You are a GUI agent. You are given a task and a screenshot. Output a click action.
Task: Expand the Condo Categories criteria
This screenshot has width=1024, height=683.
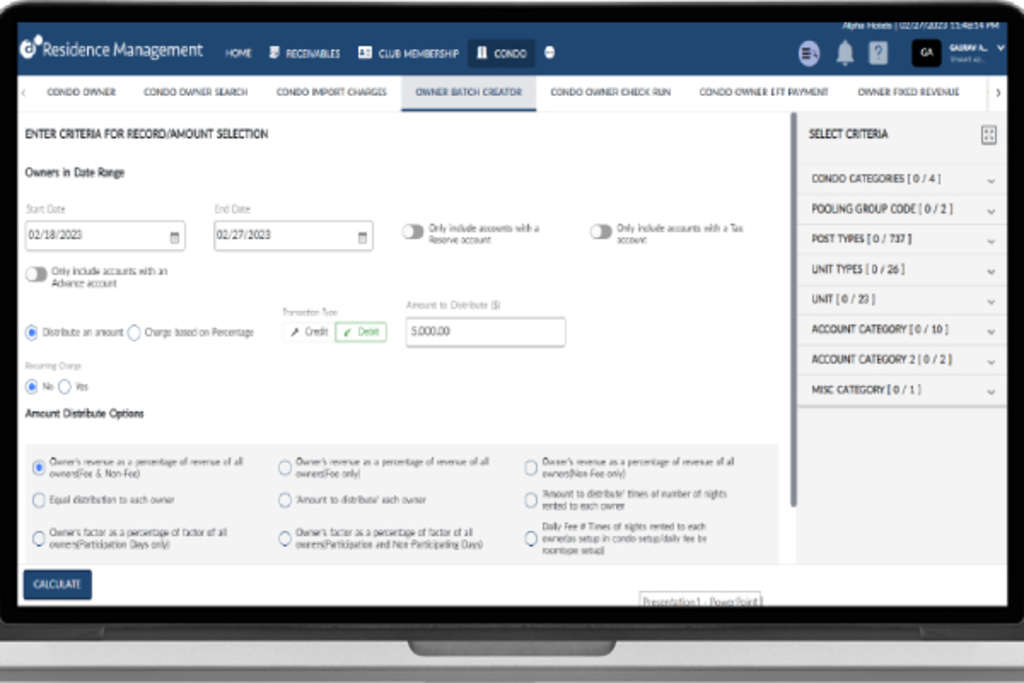[990, 180]
